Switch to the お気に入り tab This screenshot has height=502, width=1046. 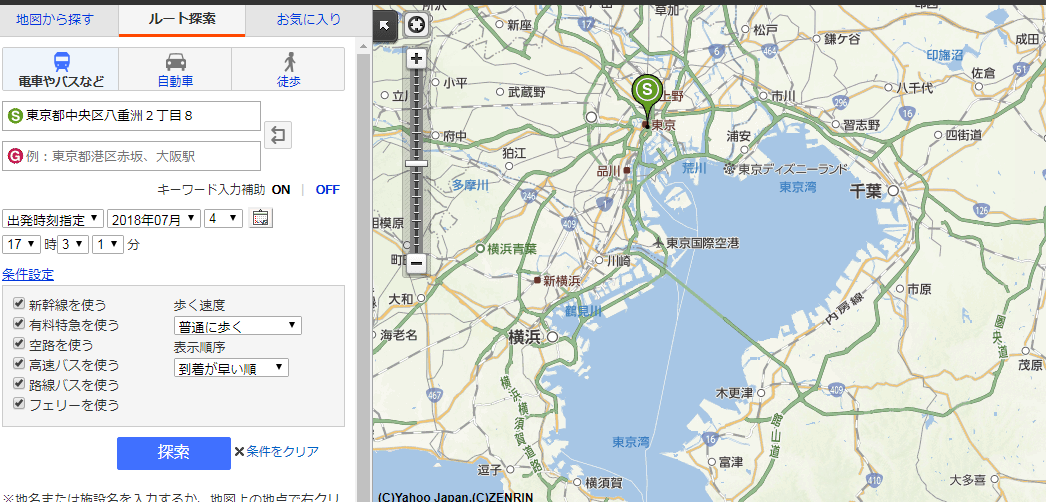point(309,19)
